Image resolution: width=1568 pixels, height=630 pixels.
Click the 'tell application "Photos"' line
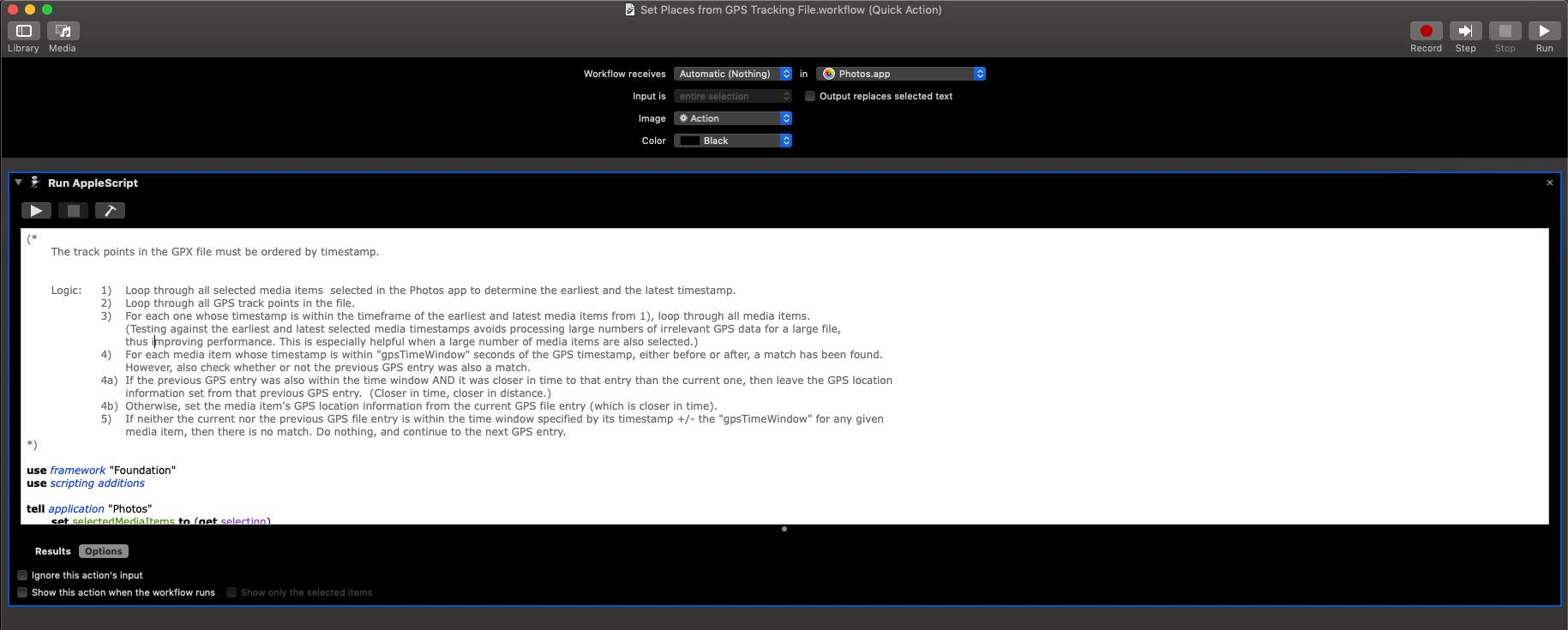89,509
